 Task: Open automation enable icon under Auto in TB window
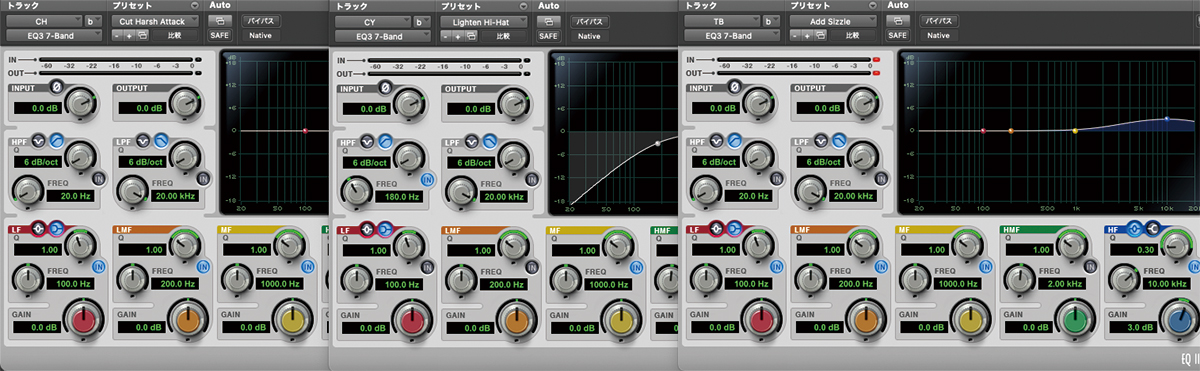click(x=898, y=20)
